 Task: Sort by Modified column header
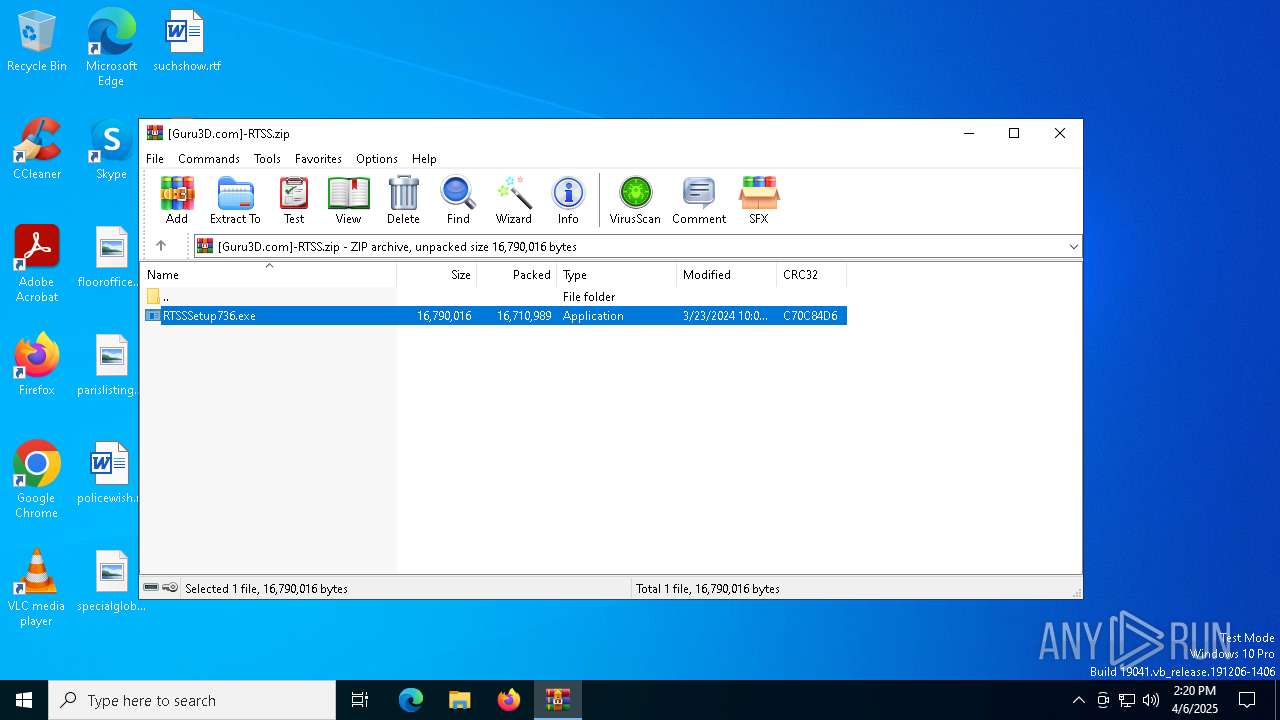pos(727,275)
